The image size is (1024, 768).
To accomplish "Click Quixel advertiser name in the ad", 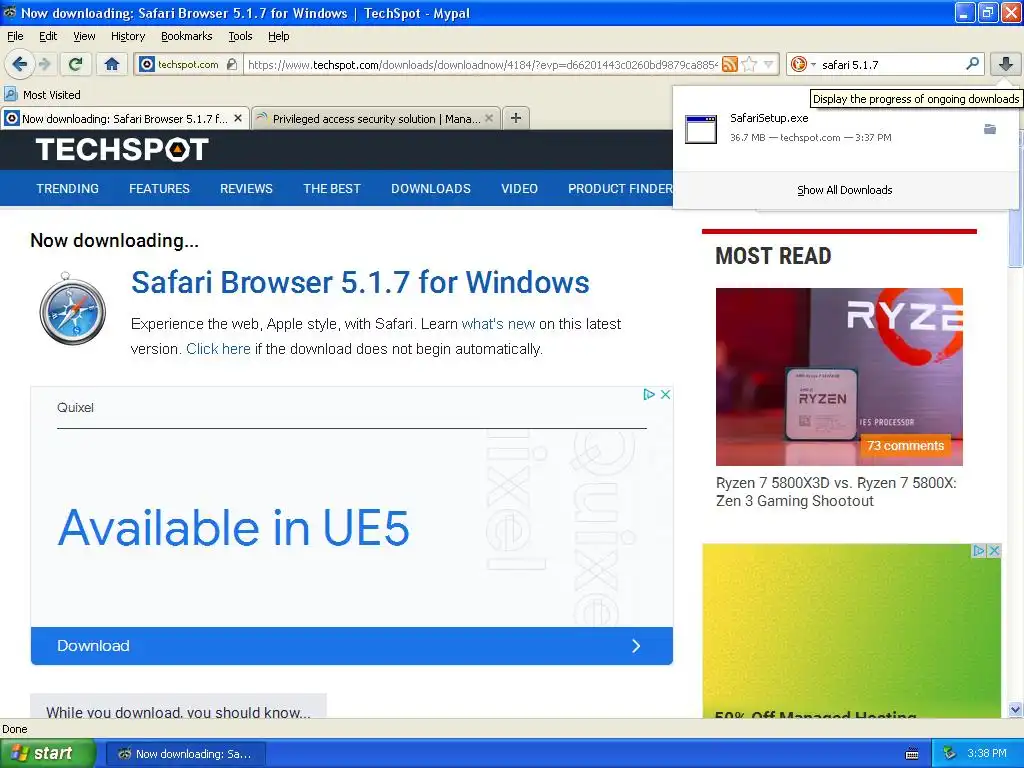I will pos(75,408).
